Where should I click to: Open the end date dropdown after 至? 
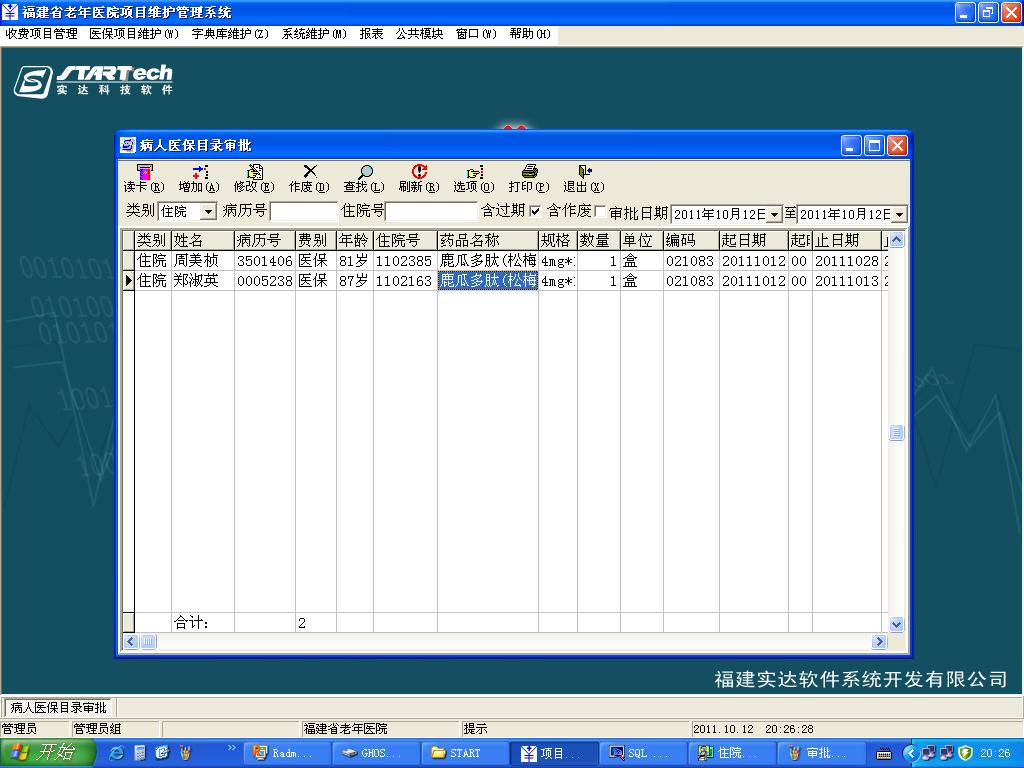pos(899,214)
